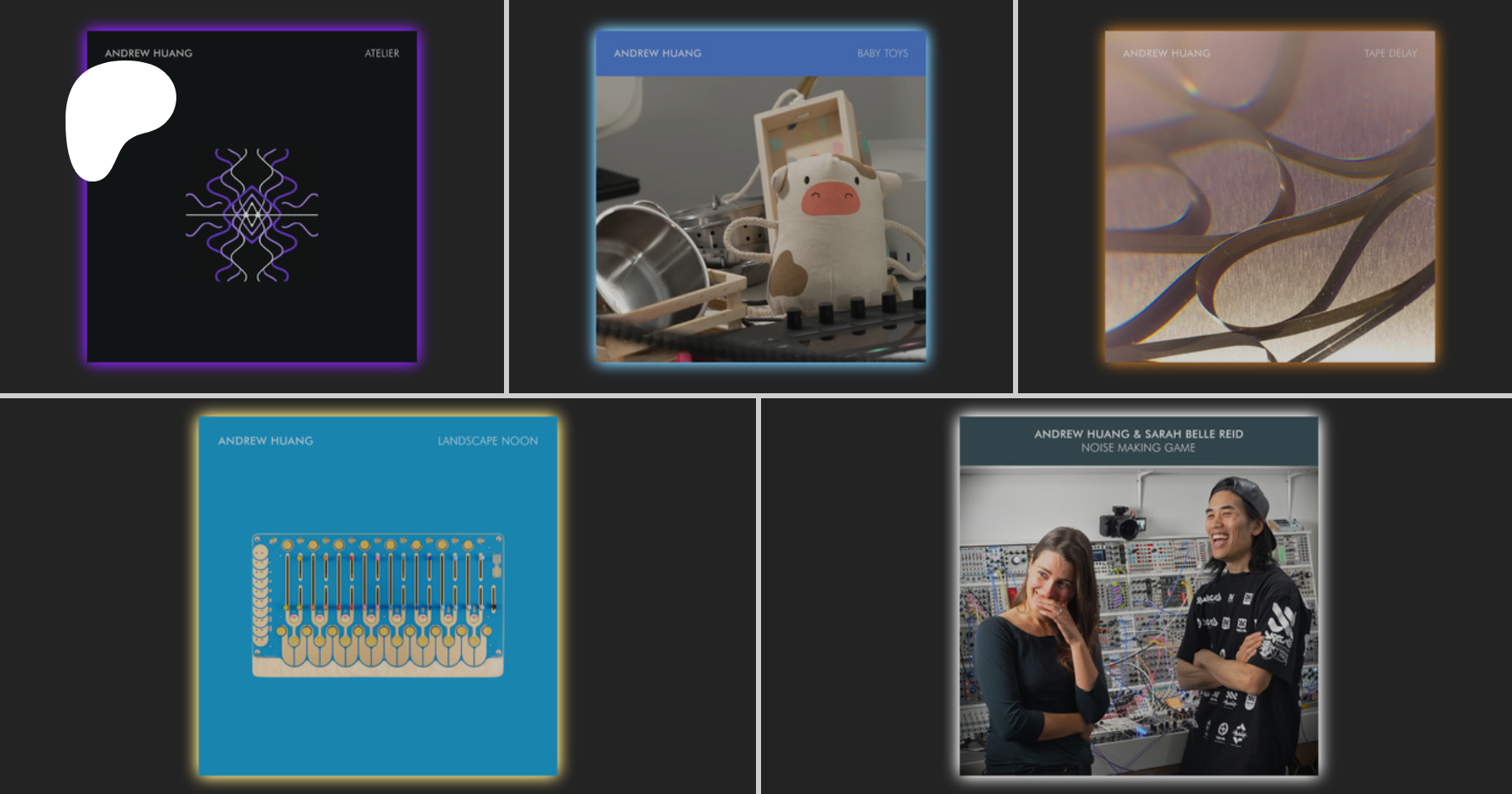
Task: Open the Tape Delay album cover
Action: (1269, 218)
